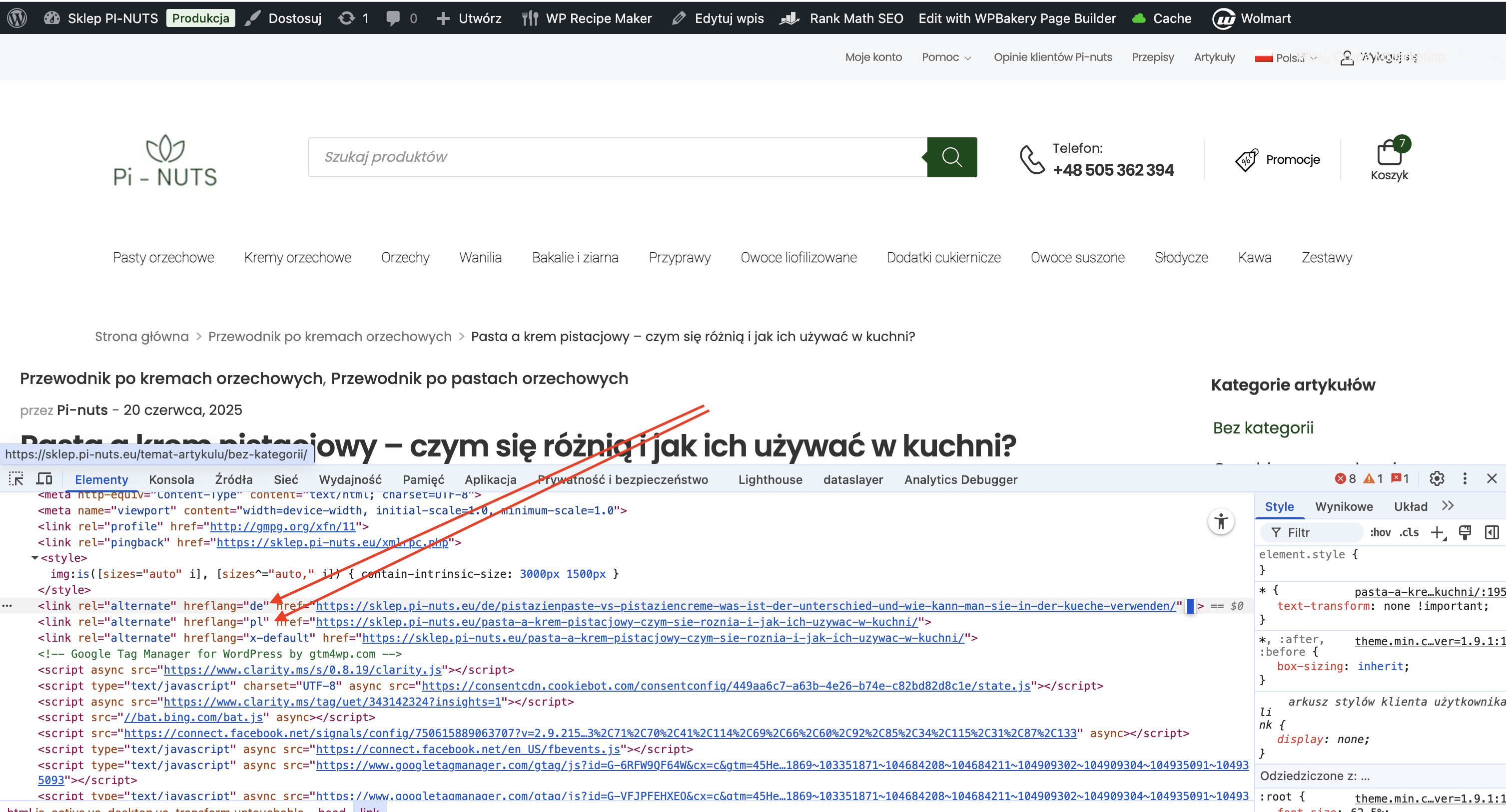Image resolution: width=1506 pixels, height=812 pixels.
Task: Open Wolmart theme menu
Action: click(1252, 18)
